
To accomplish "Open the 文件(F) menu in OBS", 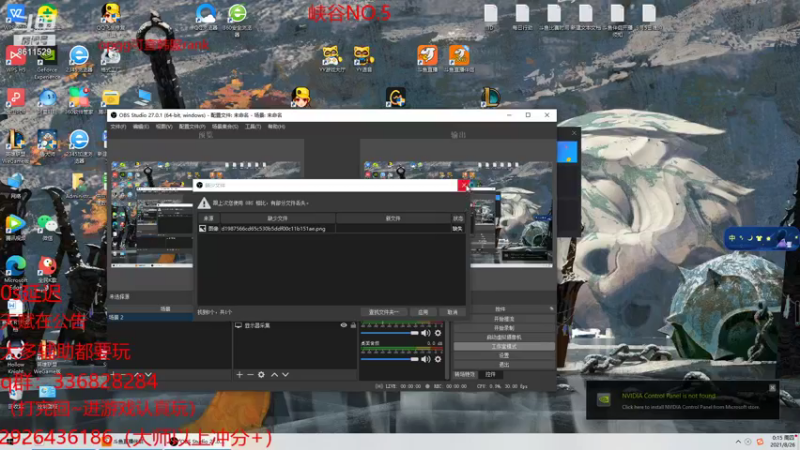I will tap(118, 127).
